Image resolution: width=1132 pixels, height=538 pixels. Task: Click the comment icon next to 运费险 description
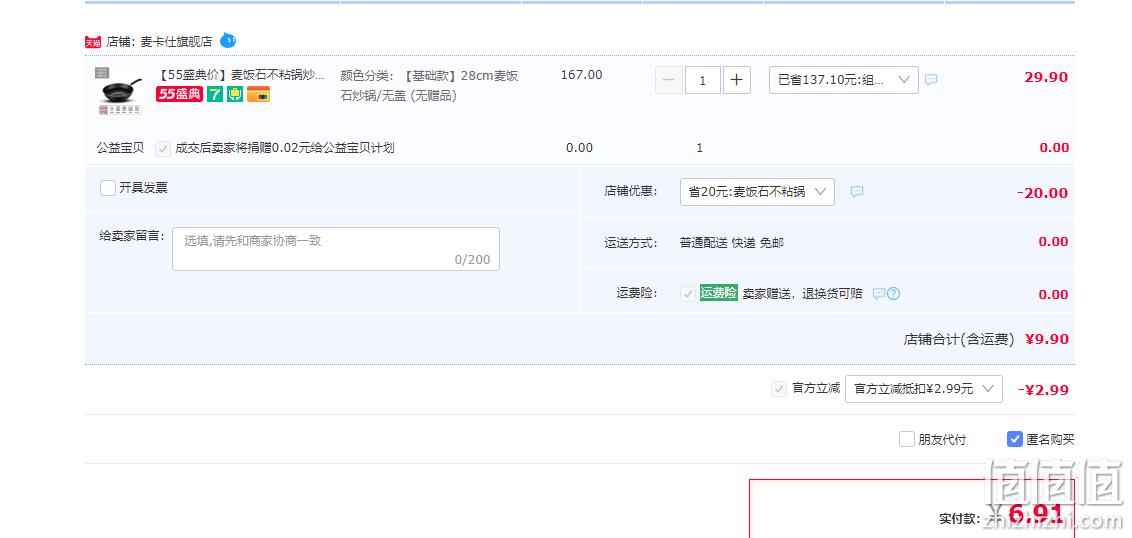[879, 294]
